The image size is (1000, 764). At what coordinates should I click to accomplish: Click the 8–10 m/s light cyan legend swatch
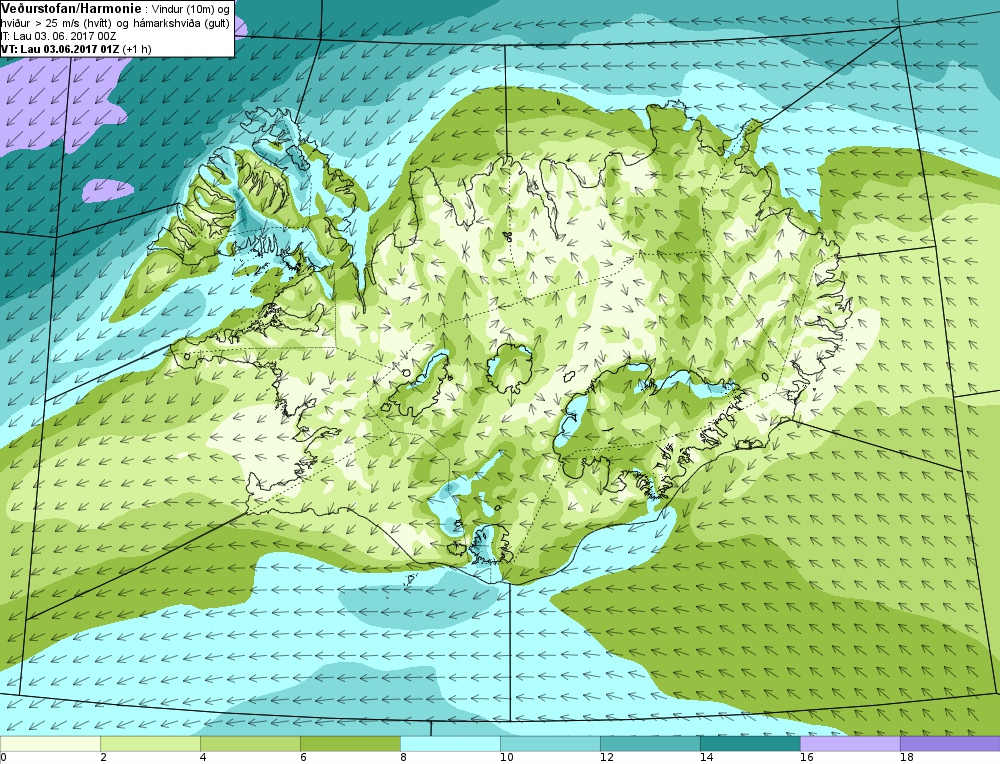[450, 744]
